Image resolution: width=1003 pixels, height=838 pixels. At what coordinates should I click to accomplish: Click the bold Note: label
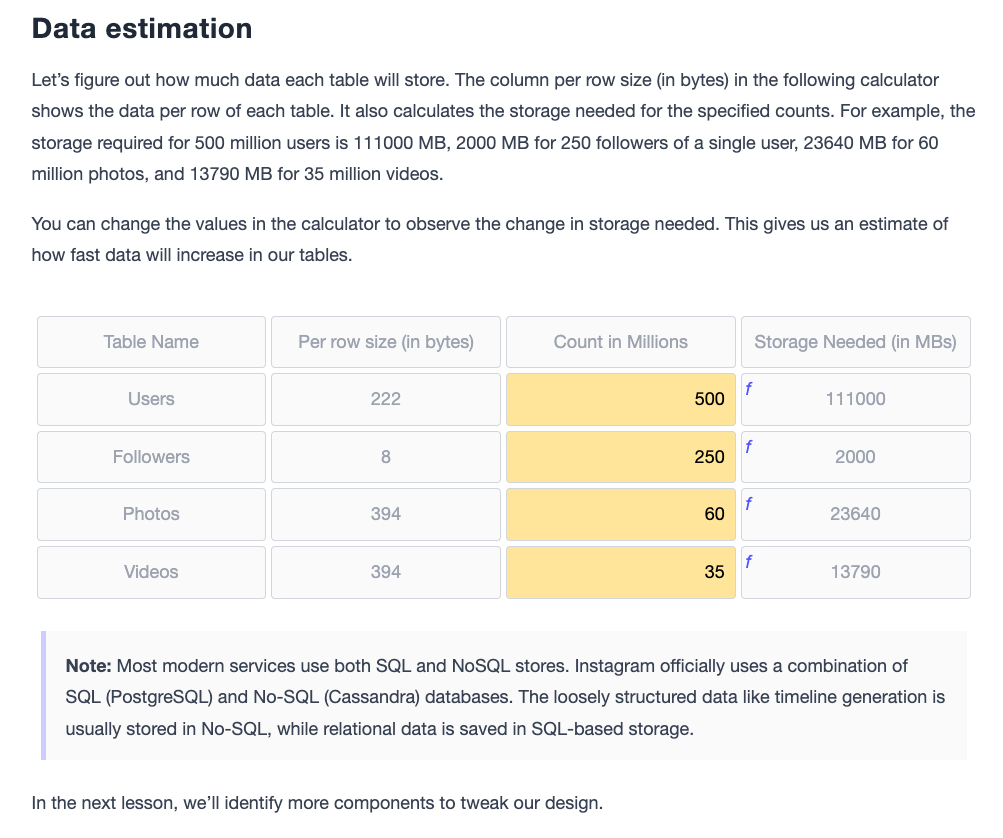[x=88, y=666]
